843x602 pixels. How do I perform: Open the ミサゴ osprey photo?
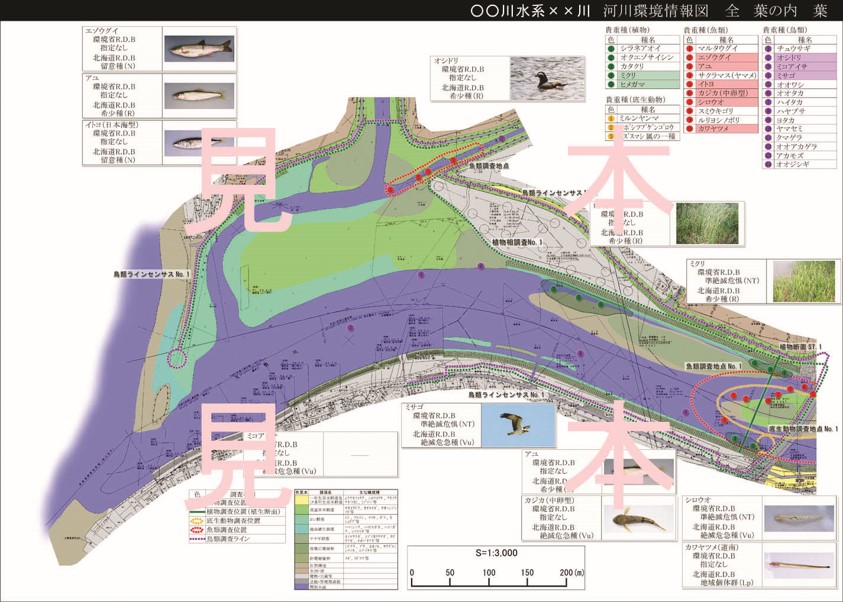518,425
